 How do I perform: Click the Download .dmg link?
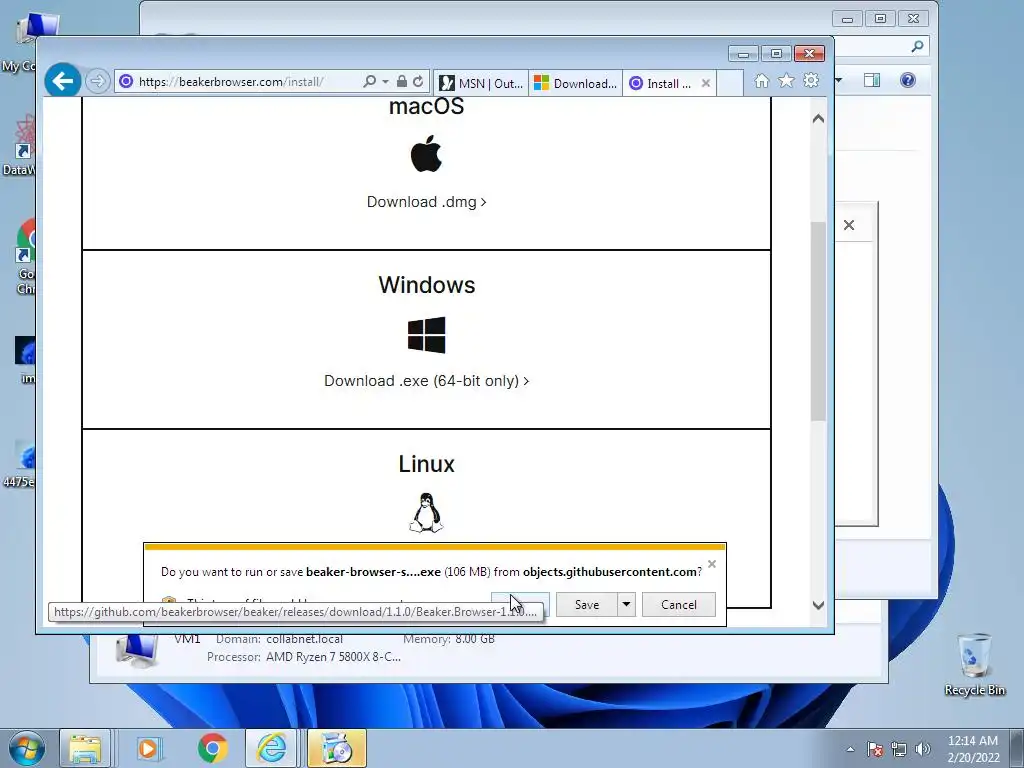pyautogui.click(x=426, y=202)
